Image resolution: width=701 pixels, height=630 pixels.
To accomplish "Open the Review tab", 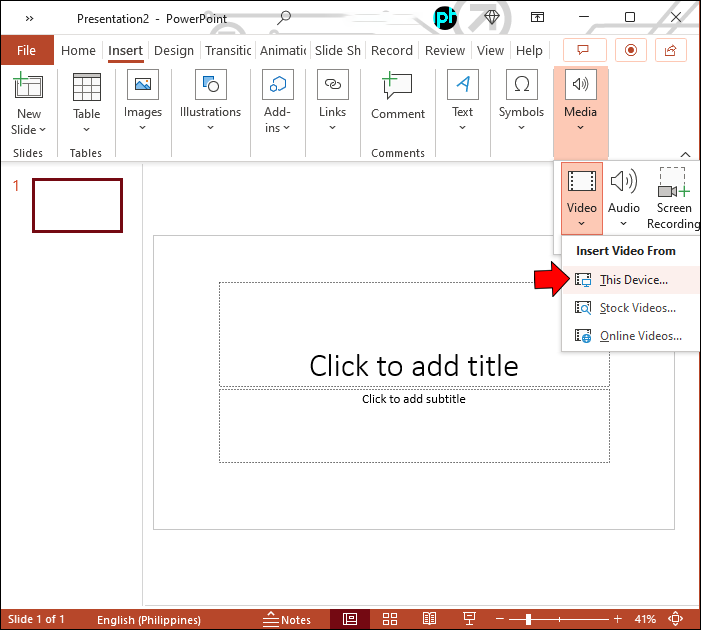I will click(x=445, y=50).
